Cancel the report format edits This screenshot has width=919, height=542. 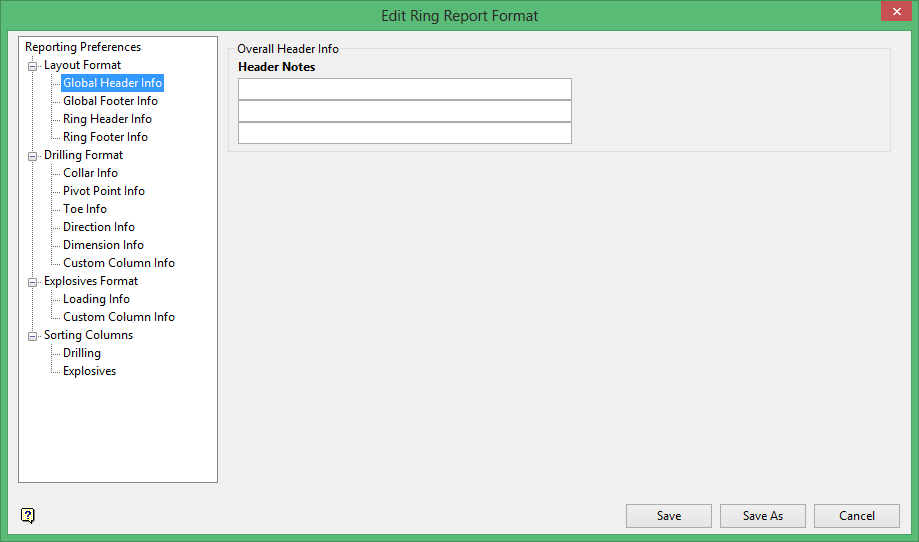pos(857,516)
